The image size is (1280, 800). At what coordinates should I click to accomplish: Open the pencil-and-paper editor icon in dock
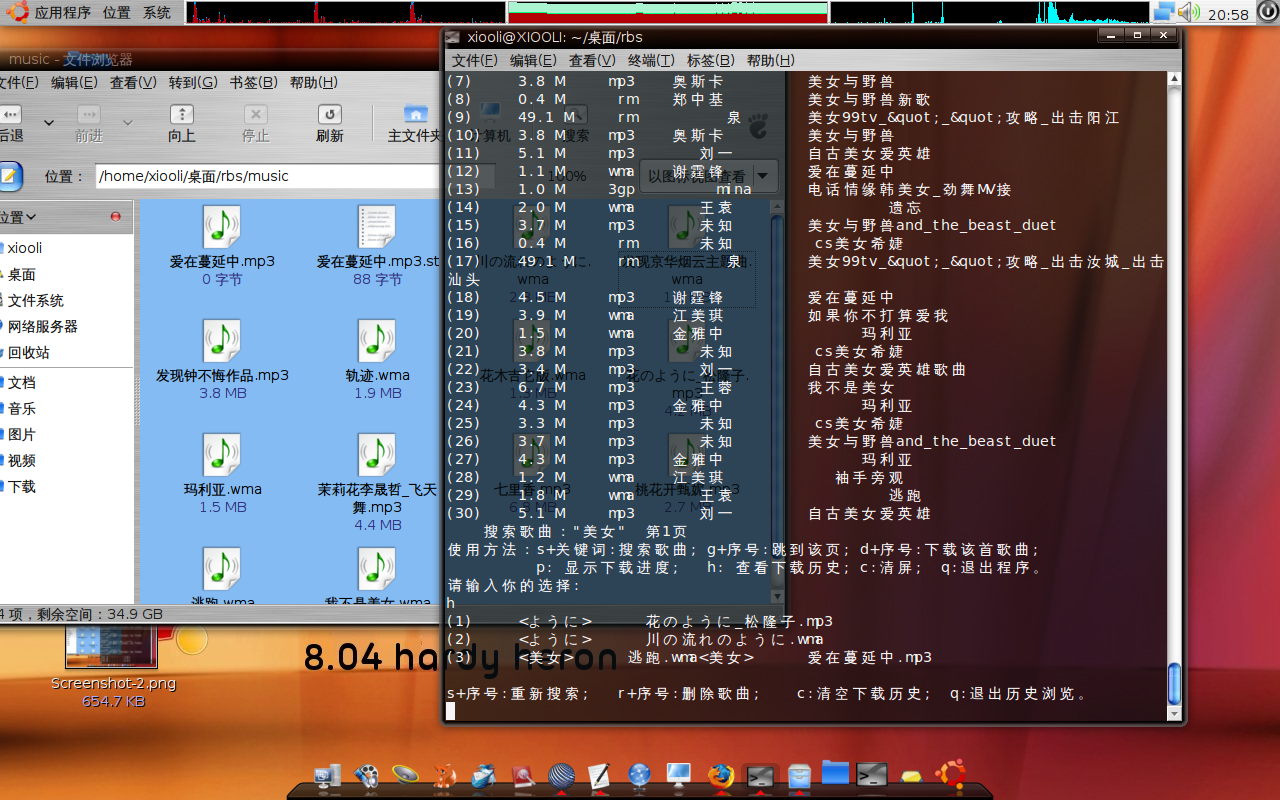(600, 775)
